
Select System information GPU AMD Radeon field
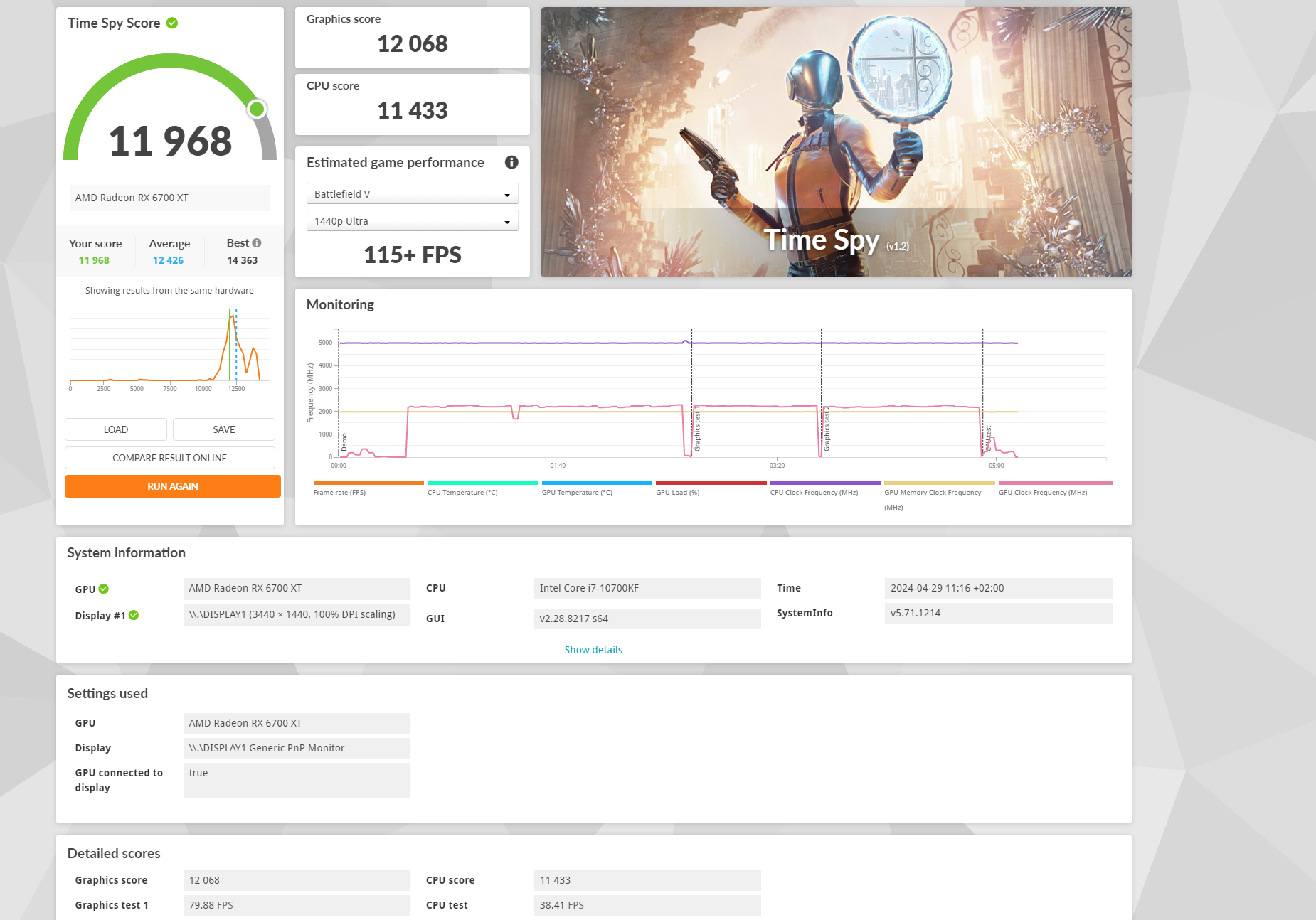coord(297,588)
